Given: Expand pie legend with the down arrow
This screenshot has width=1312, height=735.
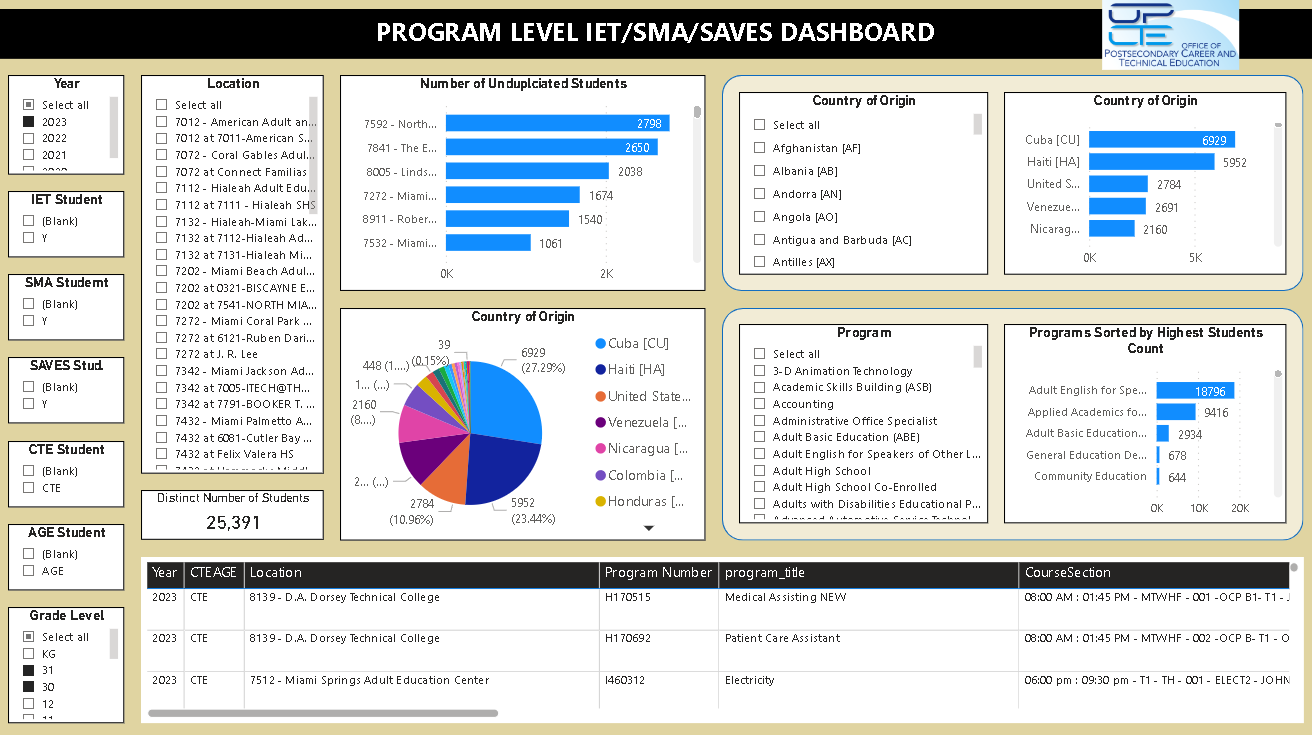Looking at the screenshot, I should point(648,528).
